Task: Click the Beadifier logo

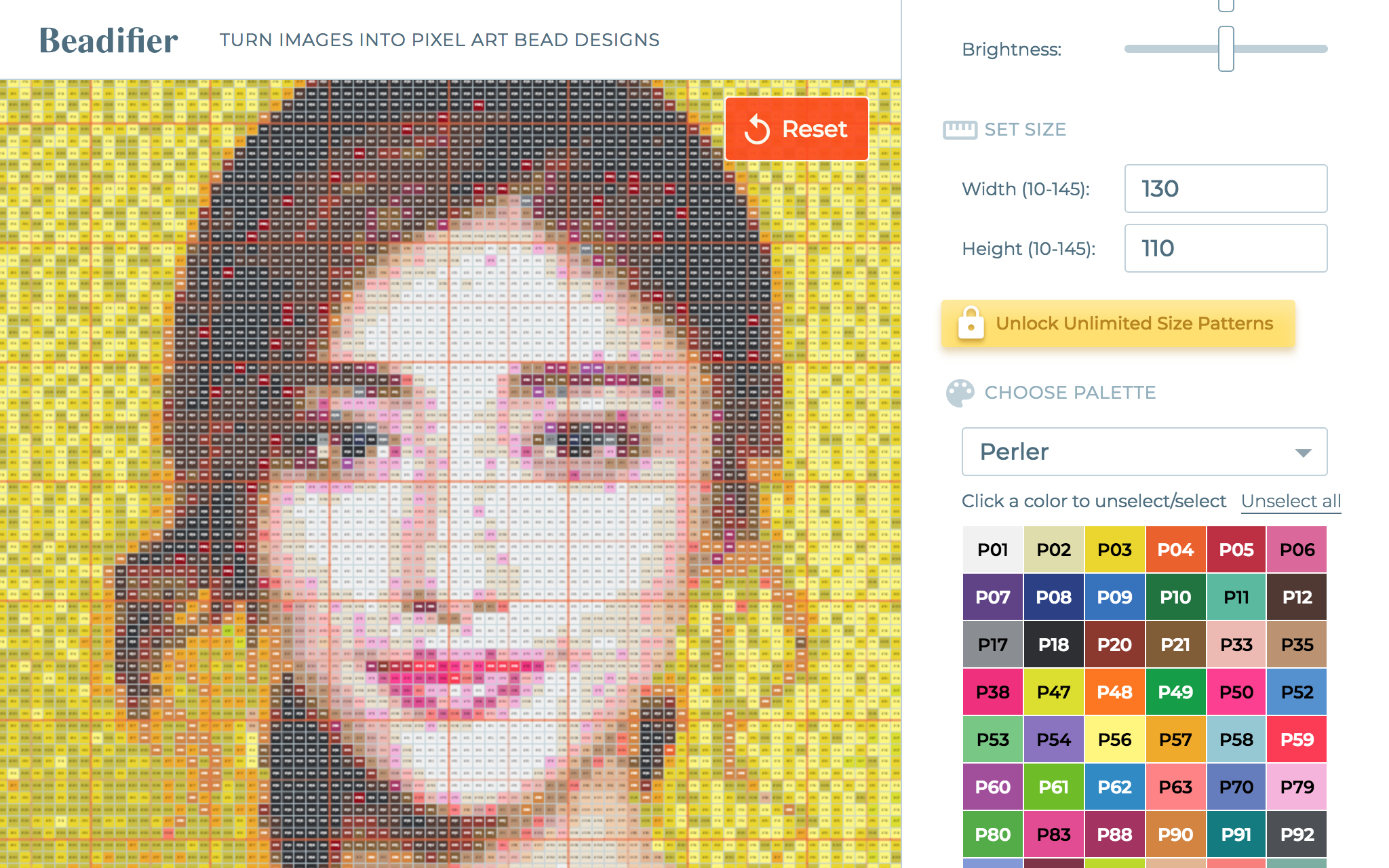Action: pyautogui.click(x=109, y=41)
